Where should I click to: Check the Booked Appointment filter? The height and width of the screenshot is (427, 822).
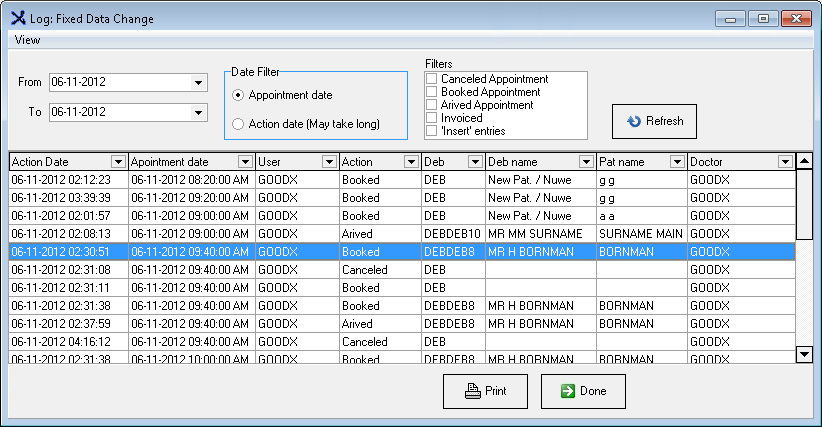click(431, 92)
